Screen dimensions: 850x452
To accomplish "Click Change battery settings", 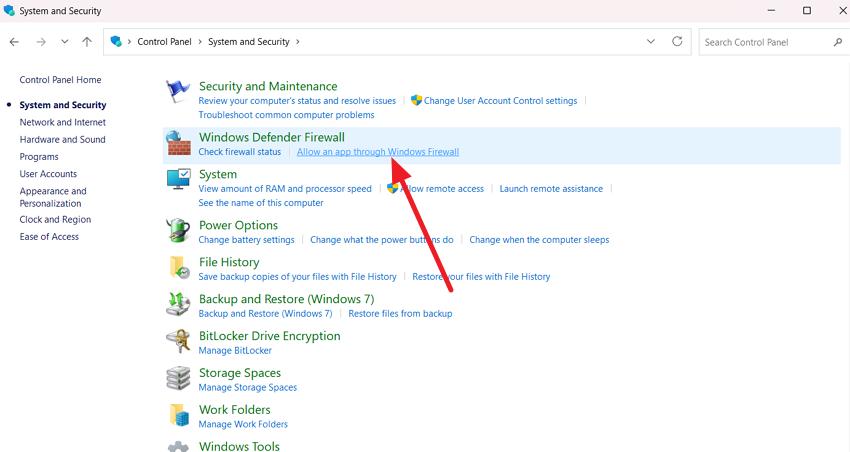I will [247, 240].
